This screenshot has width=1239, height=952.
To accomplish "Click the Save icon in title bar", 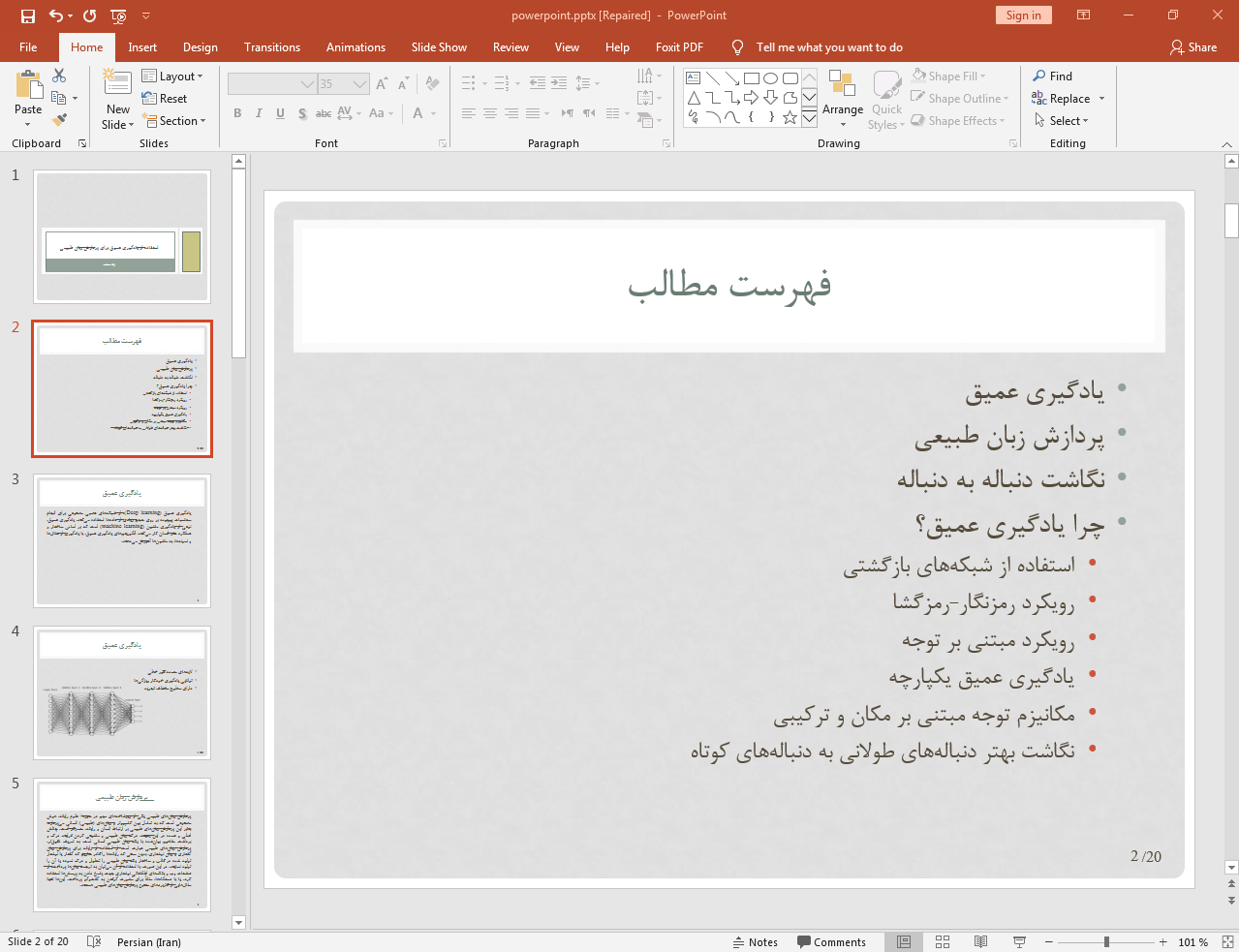I will click(x=27, y=15).
